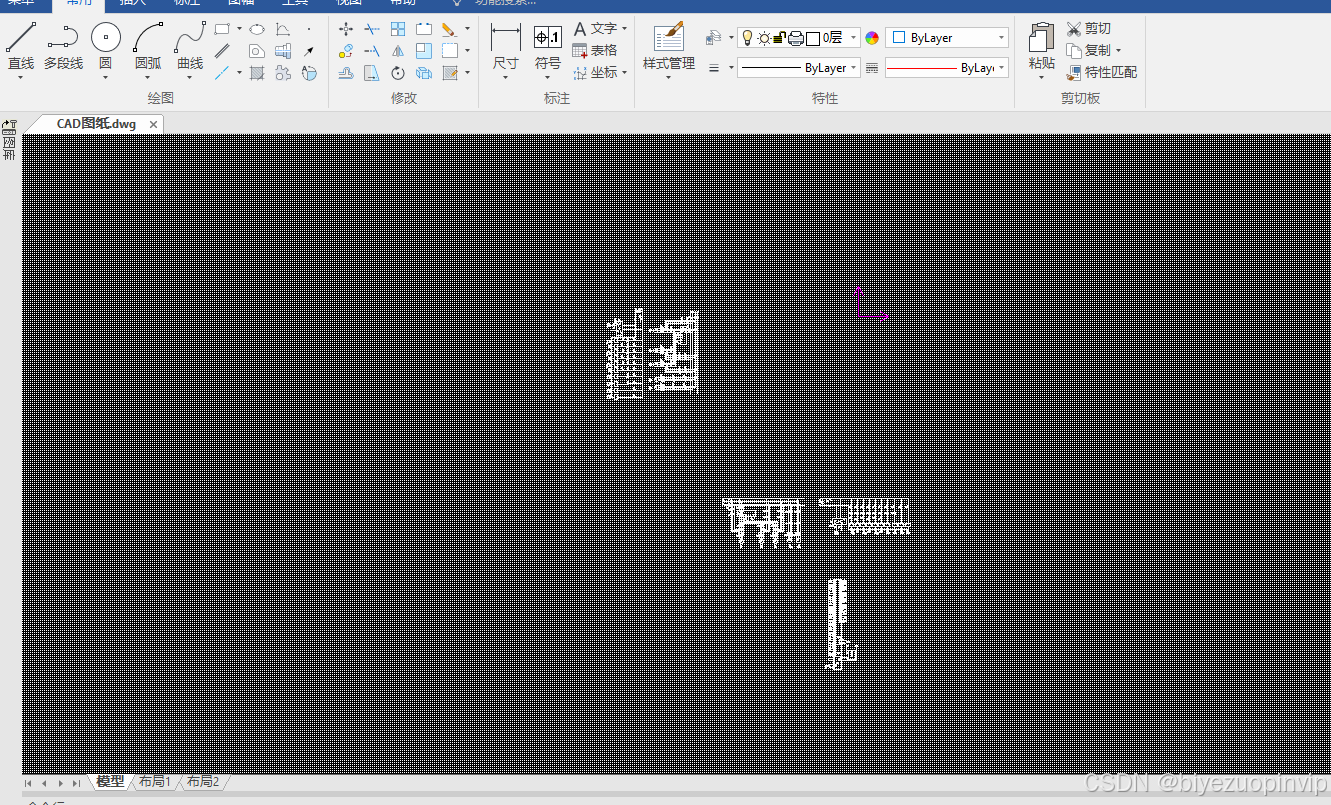Expand the 直线 dropdown arrow
Viewport: 1331px width, 805px height.
click(21, 78)
